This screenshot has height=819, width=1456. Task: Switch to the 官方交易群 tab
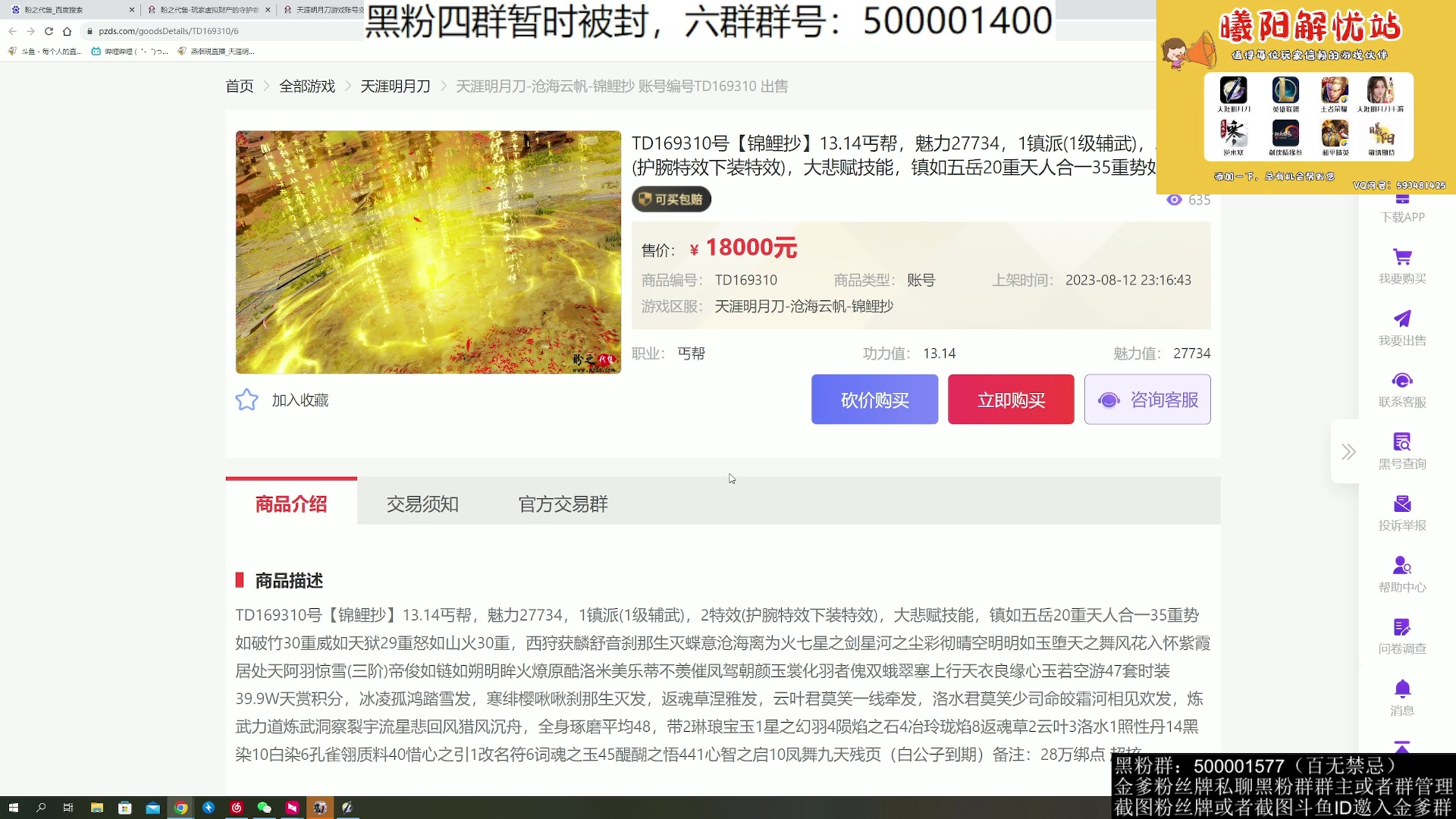562,504
